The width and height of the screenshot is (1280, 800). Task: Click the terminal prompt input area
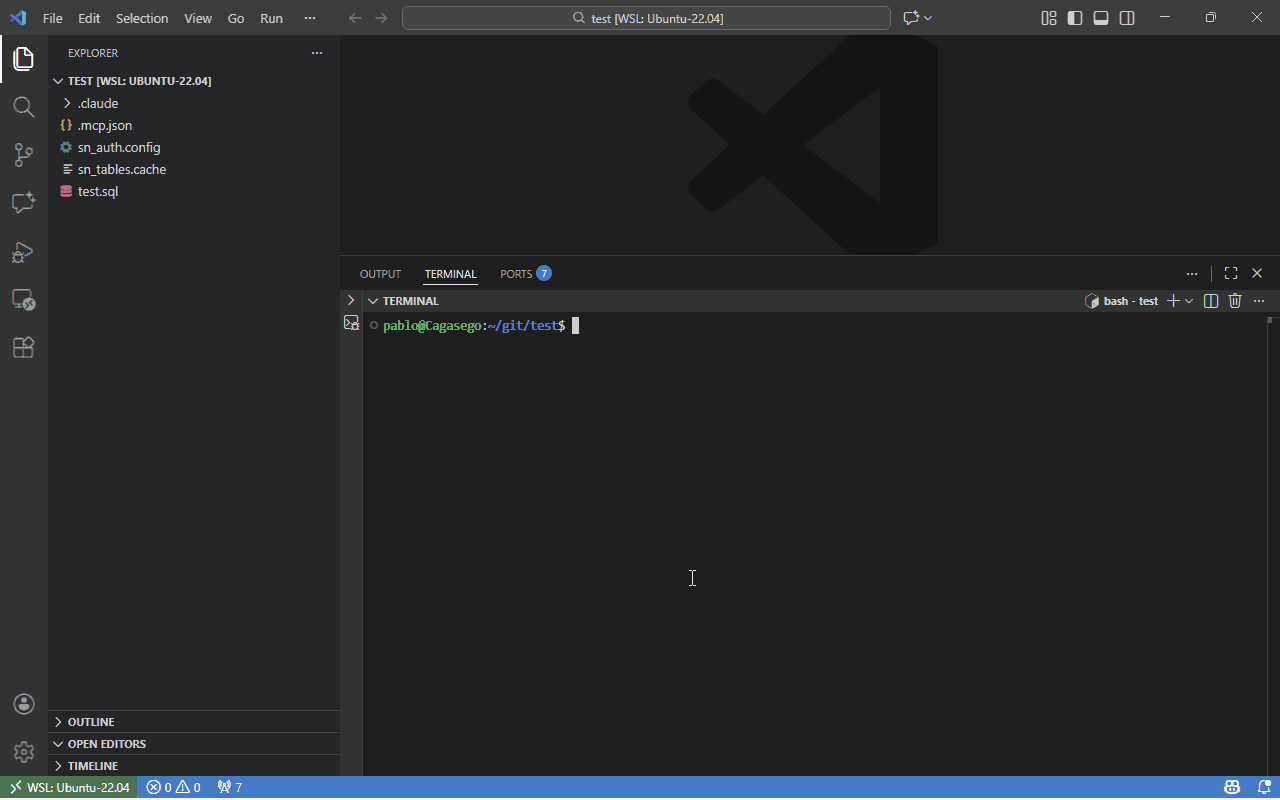(x=575, y=325)
